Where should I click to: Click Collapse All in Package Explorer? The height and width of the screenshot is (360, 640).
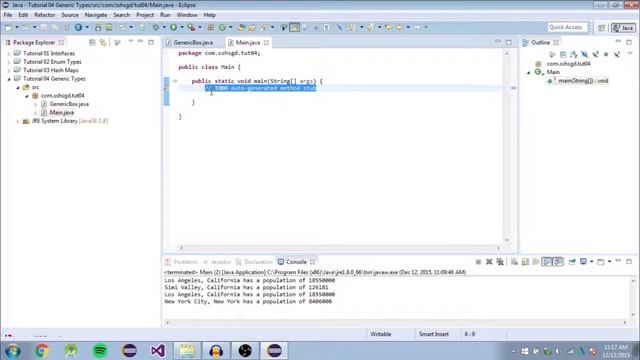pyautogui.click(x=92, y=42)
